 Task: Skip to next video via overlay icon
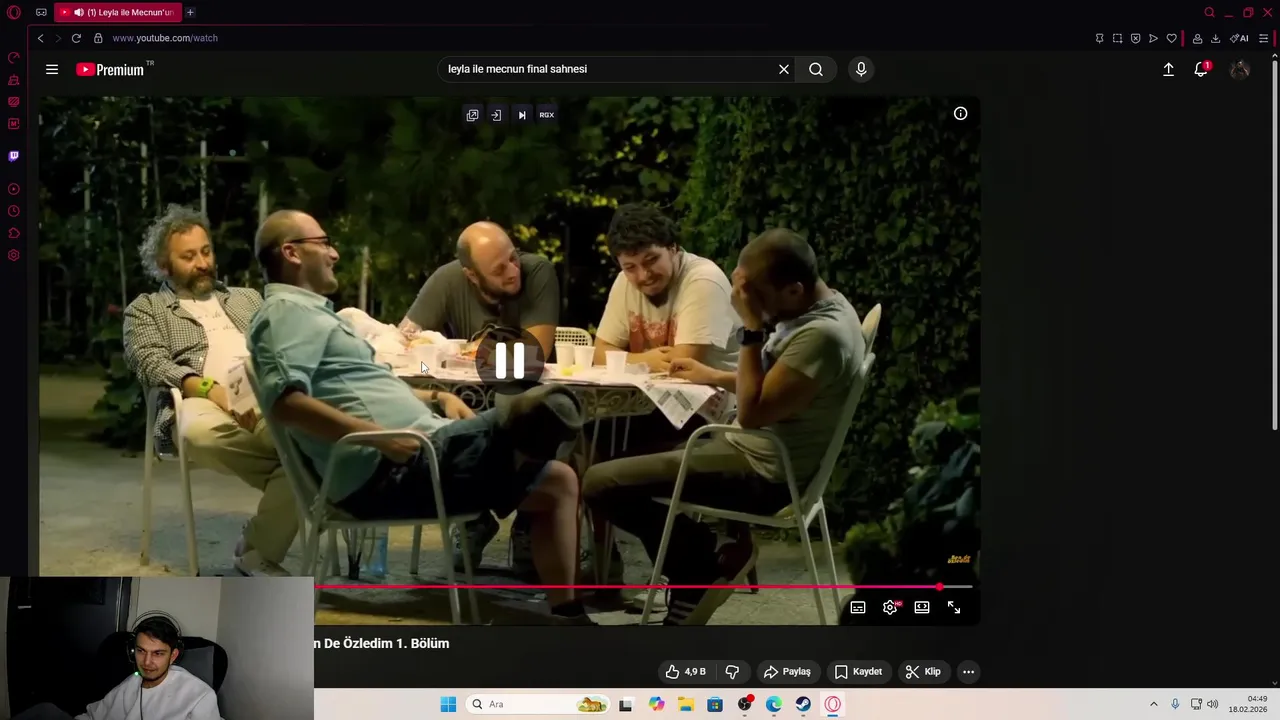pyautogui.click(x=521, y=115)
